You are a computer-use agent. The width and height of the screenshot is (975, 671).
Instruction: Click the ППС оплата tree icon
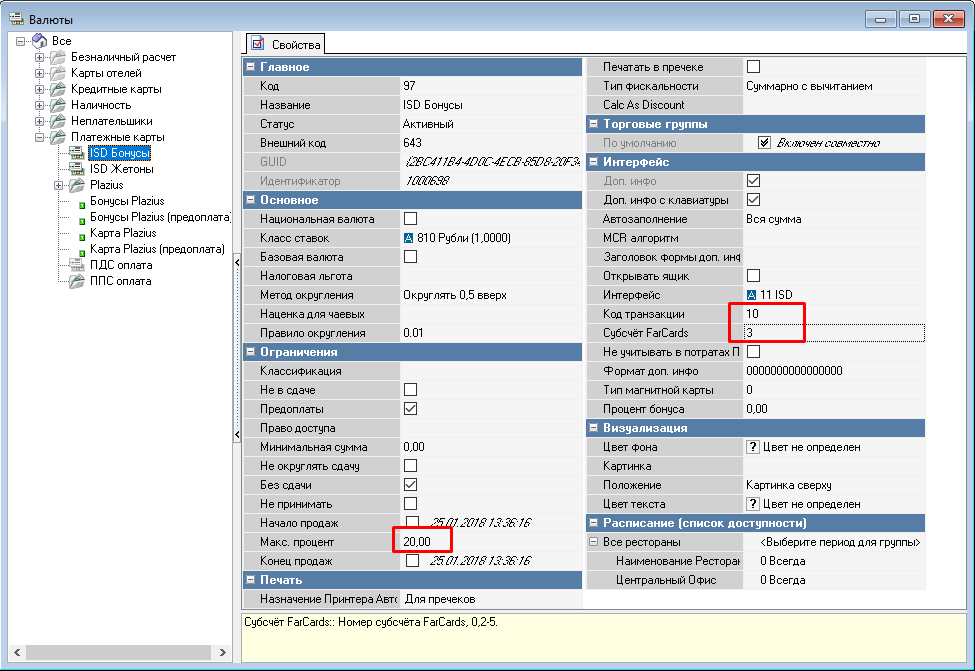coord(77,281)
